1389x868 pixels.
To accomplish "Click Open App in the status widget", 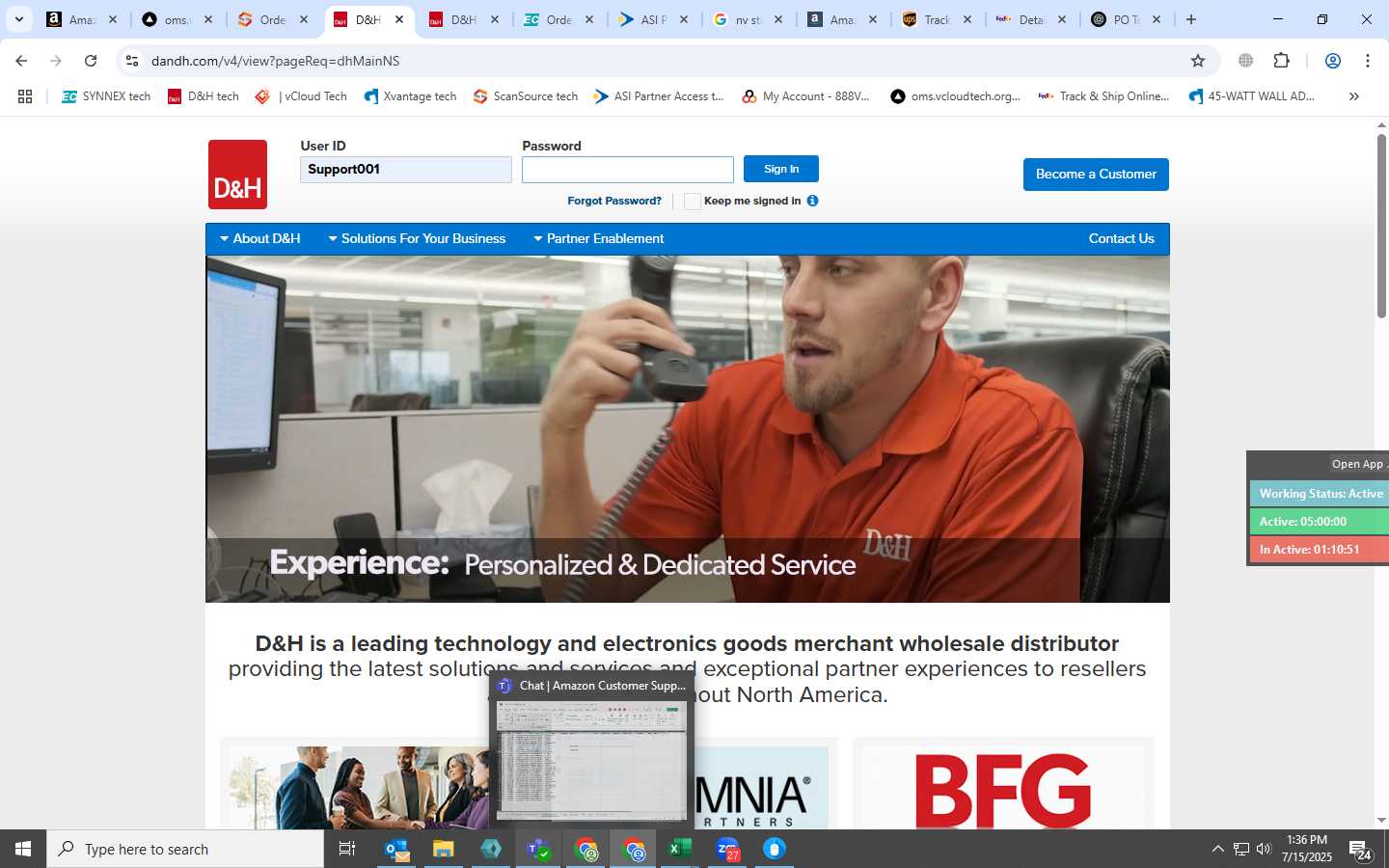I will 1358,464.
